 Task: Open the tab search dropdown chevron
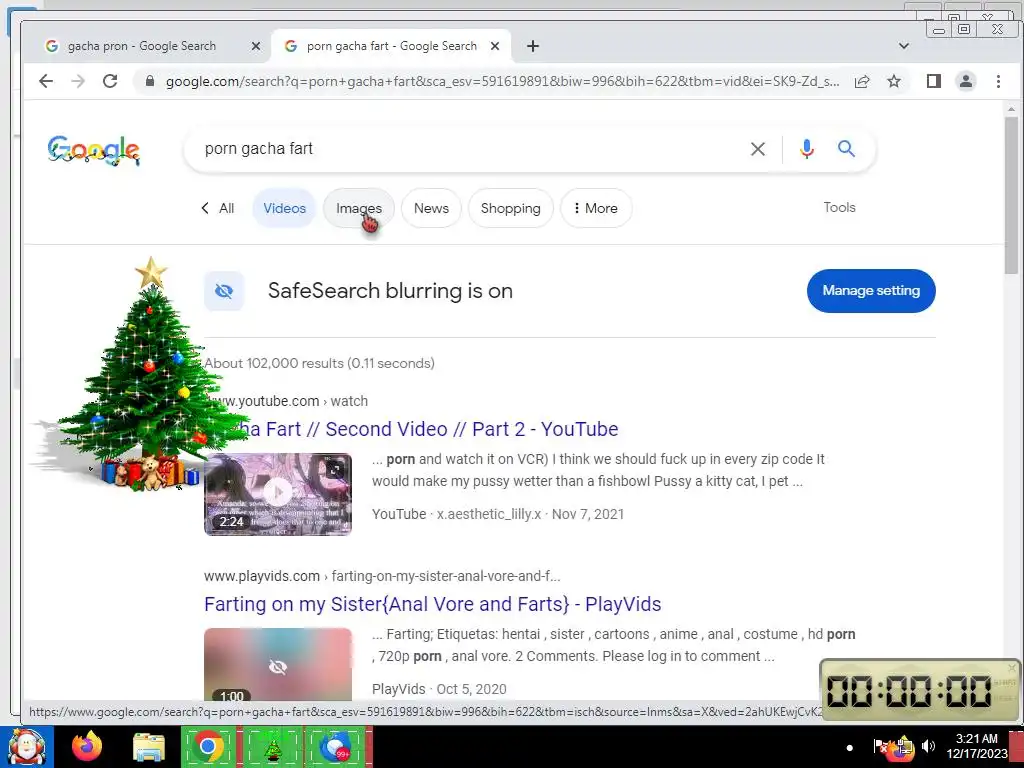coord(904,46)
